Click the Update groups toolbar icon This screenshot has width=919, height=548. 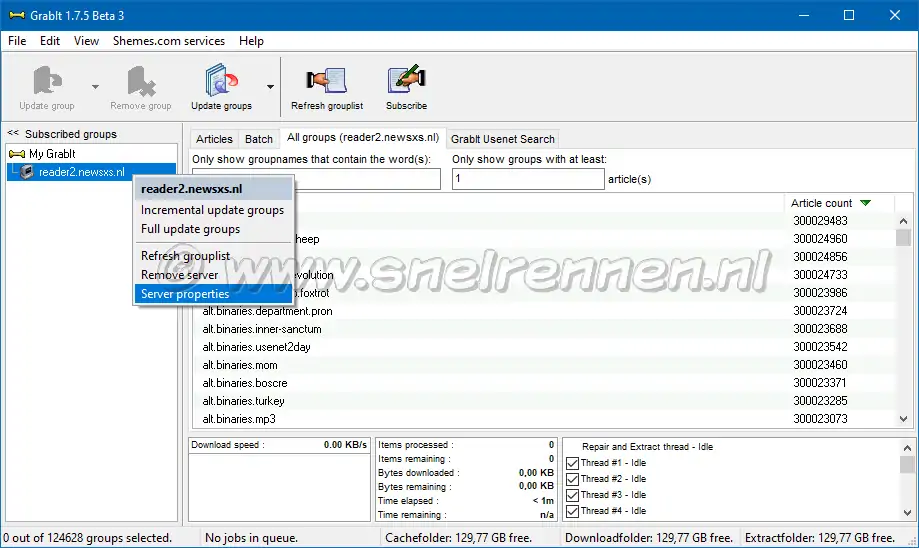click(222, 80)
